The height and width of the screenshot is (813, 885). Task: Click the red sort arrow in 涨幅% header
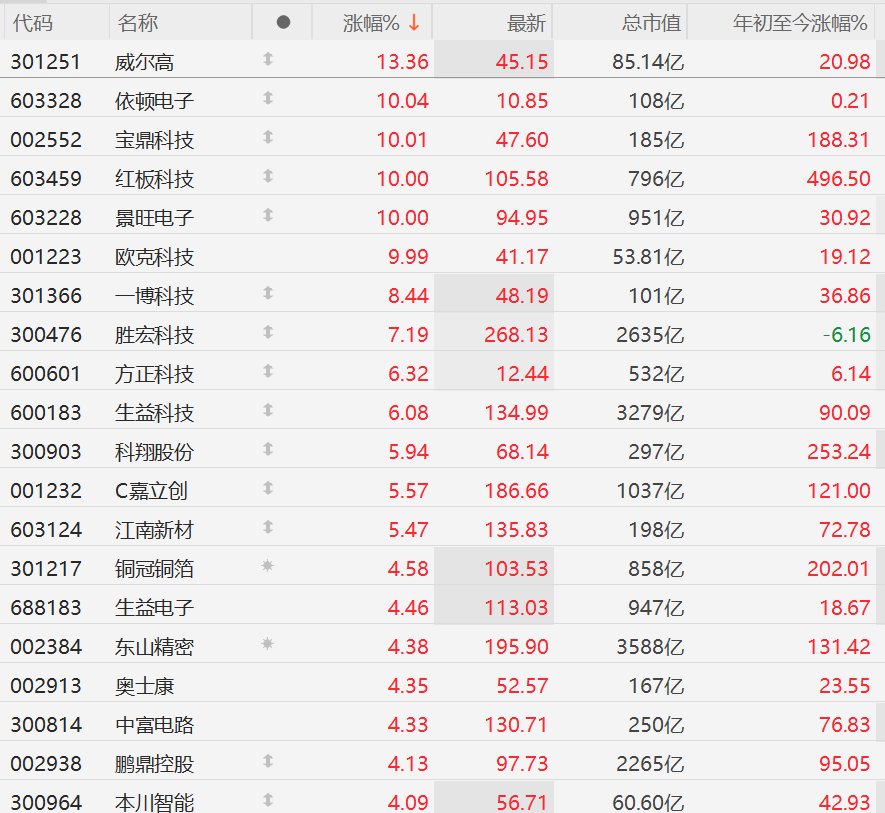click(x=414, y=23)
